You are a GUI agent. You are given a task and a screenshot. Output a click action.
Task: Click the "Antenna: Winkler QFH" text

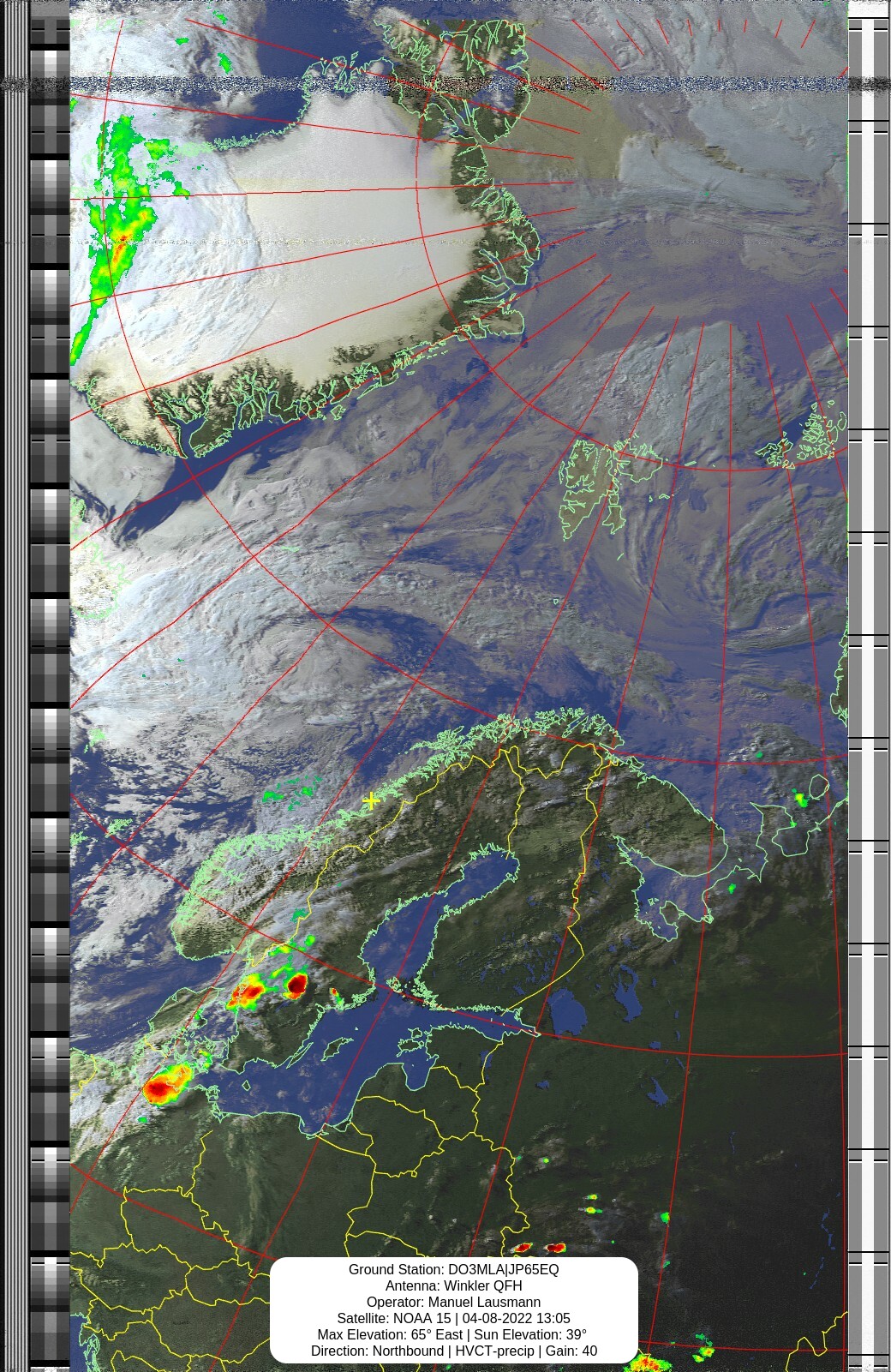coord(453,1285)
